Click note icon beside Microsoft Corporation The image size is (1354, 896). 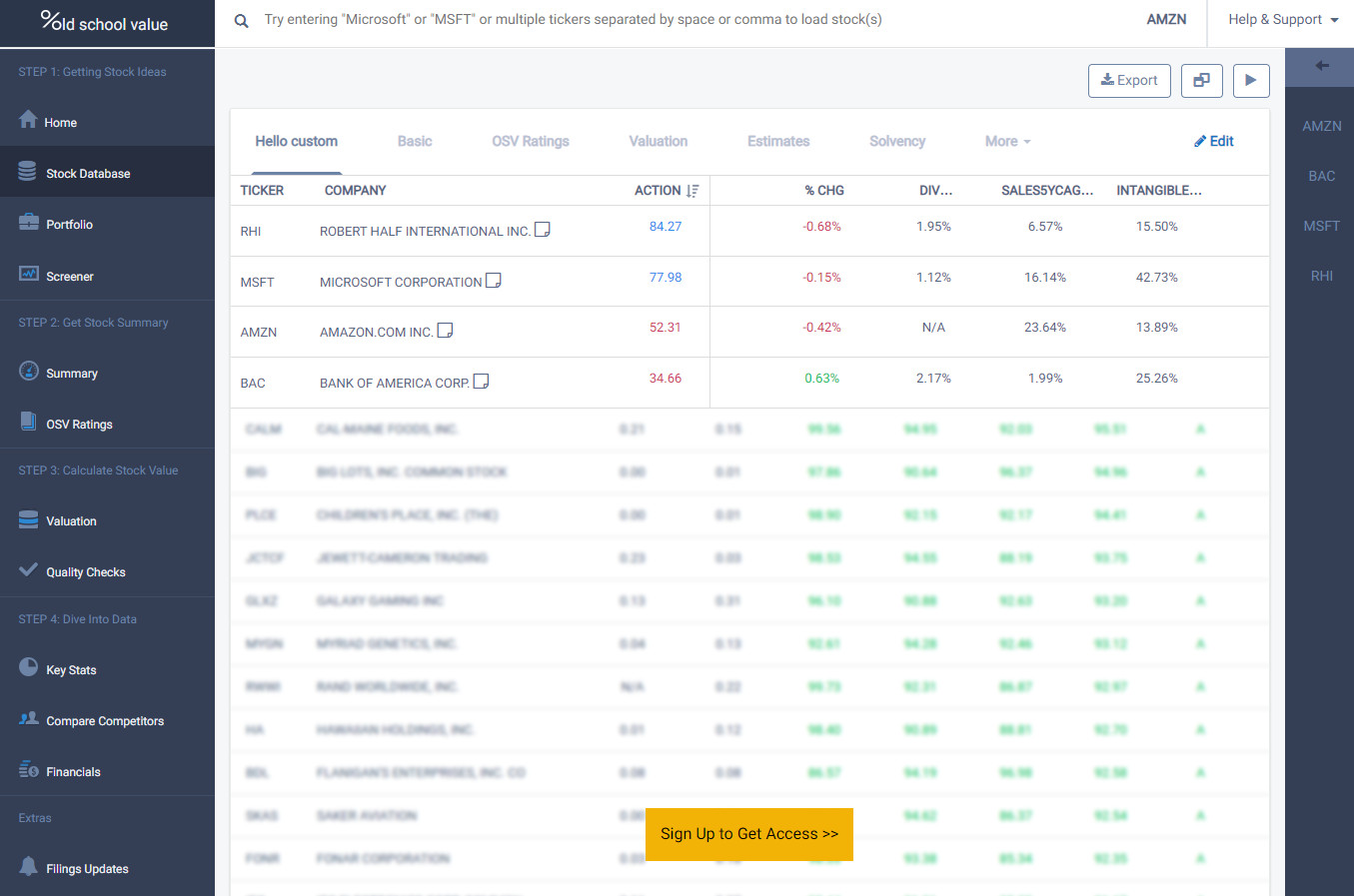coord(494,281)
